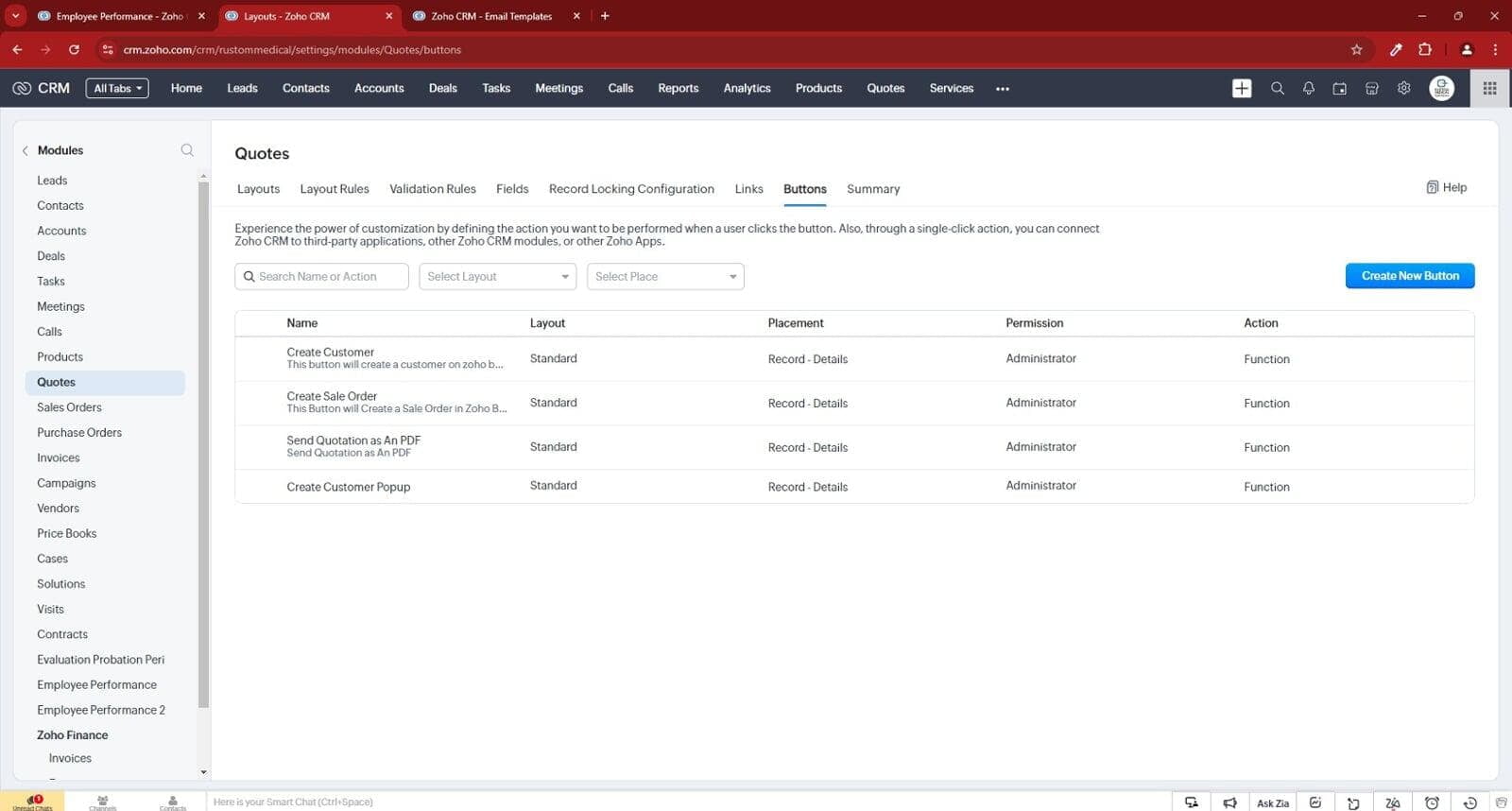This screenshot has height=811, width=1512.
Task: Click the Zia handwriting icon in bottom bar
Action: [1392, 802]
